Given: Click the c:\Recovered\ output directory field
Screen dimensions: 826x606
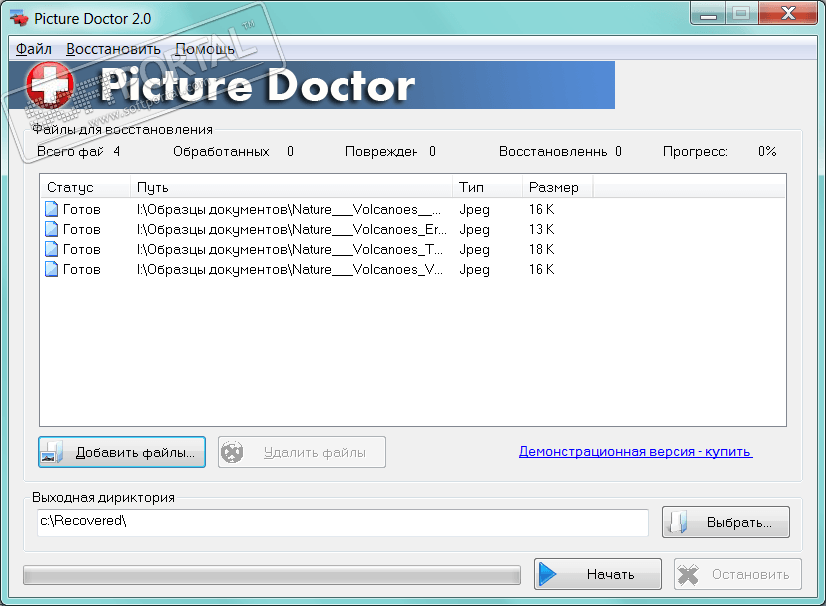Looking at the screenshot, I should pos(342,522).
